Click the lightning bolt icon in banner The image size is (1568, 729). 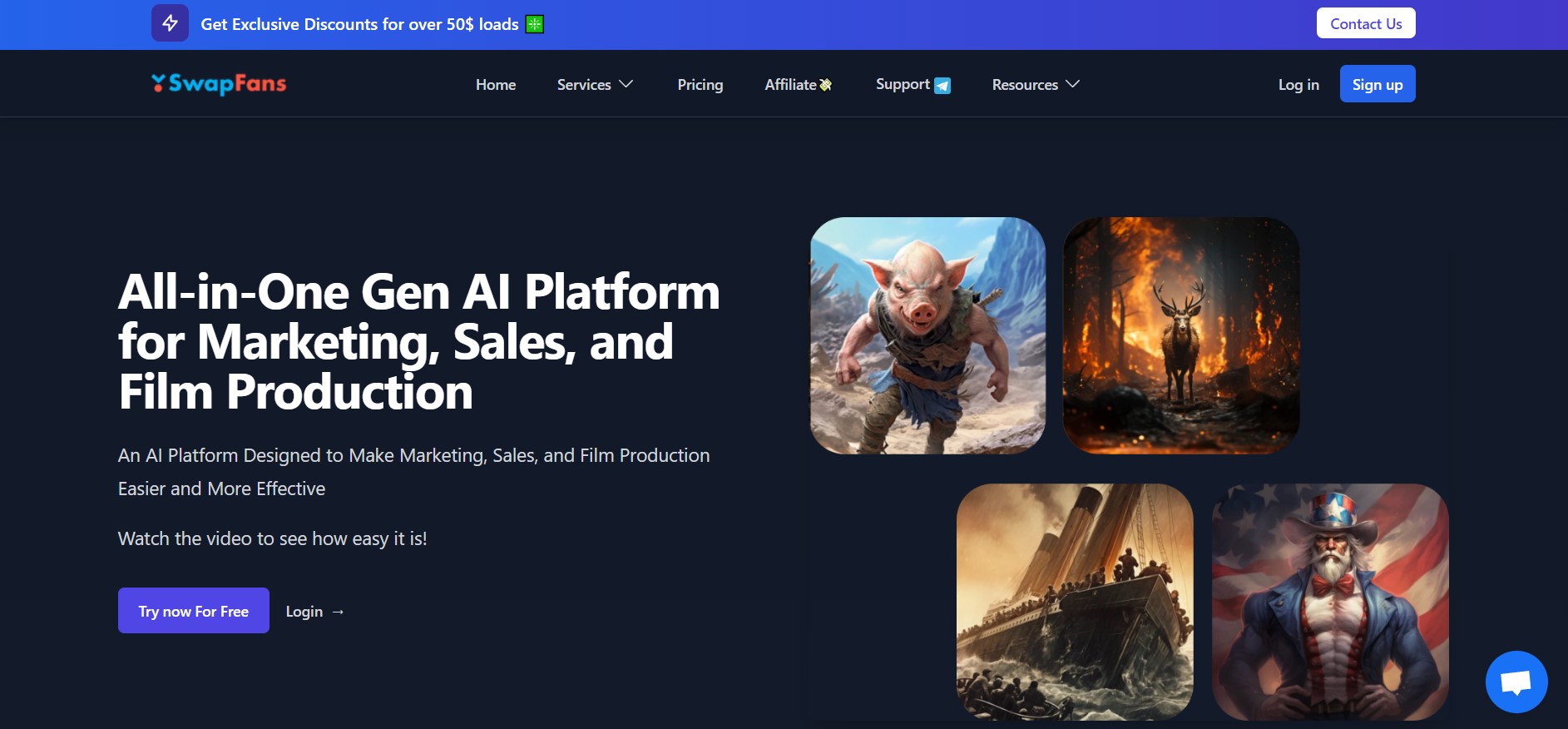click(170, 23)
